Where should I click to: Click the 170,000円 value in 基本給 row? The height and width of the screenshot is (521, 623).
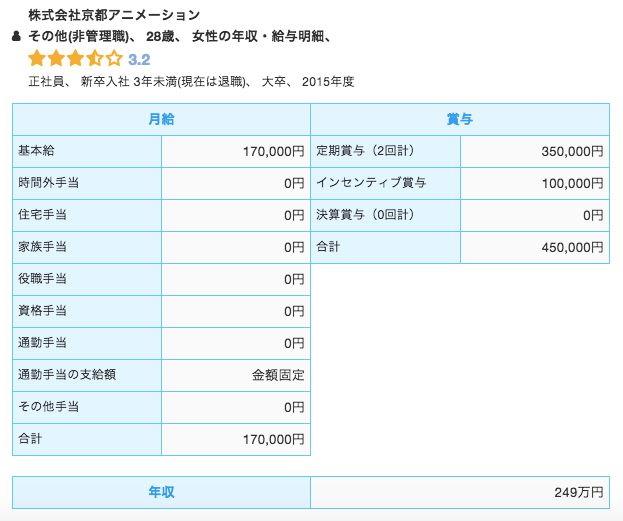(274, 151)
